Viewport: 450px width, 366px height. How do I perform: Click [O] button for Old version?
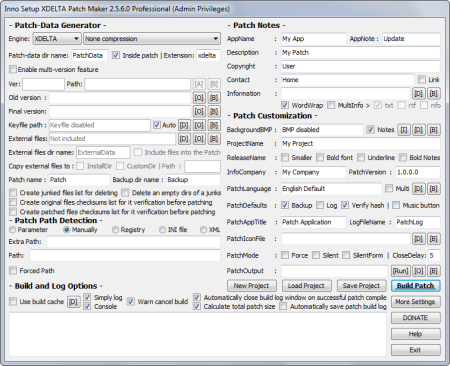199,98
